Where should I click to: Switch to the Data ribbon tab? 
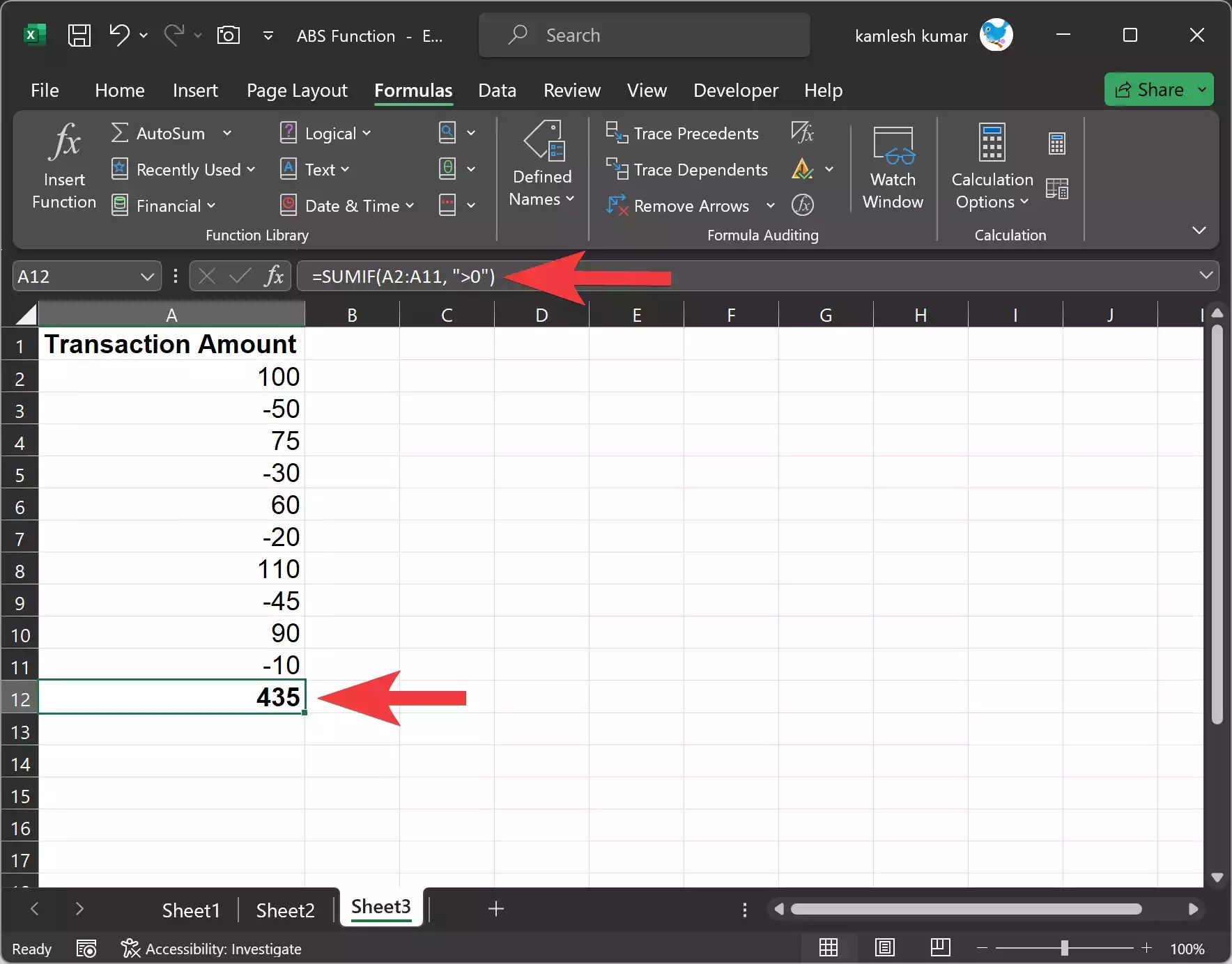pyautogui.click(x=497, y=91)
